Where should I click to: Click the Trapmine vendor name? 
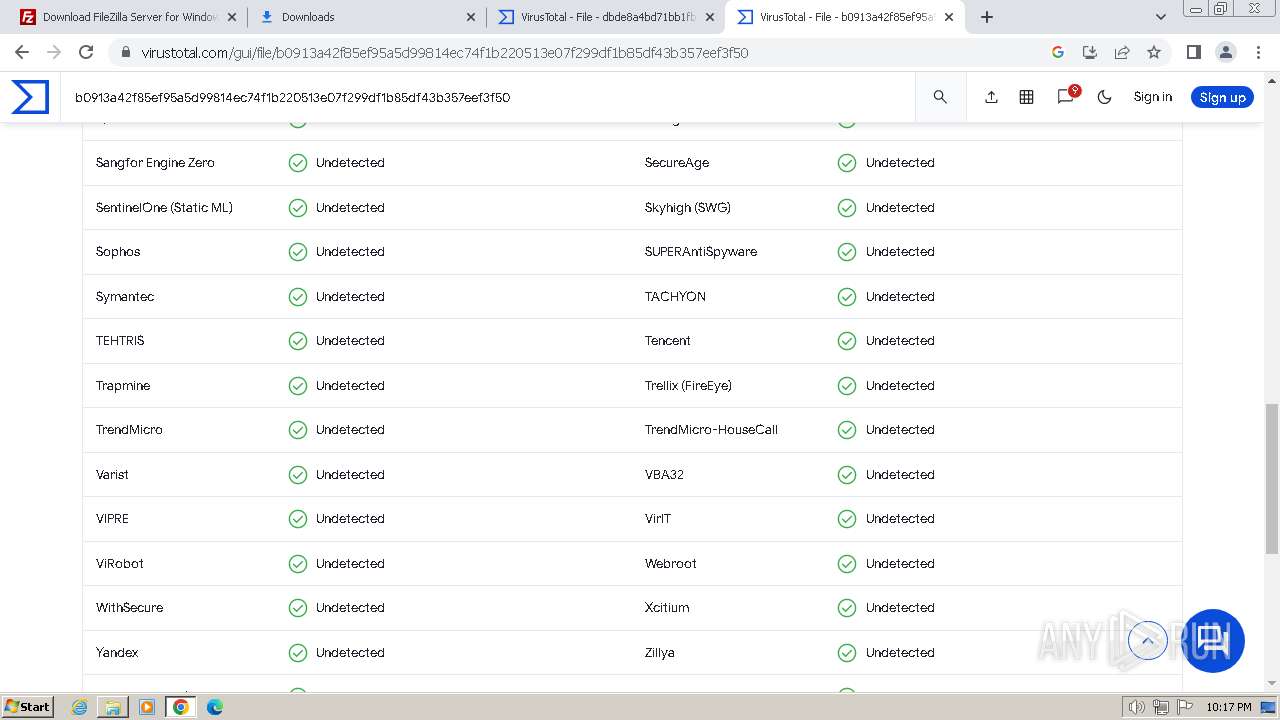123,386
